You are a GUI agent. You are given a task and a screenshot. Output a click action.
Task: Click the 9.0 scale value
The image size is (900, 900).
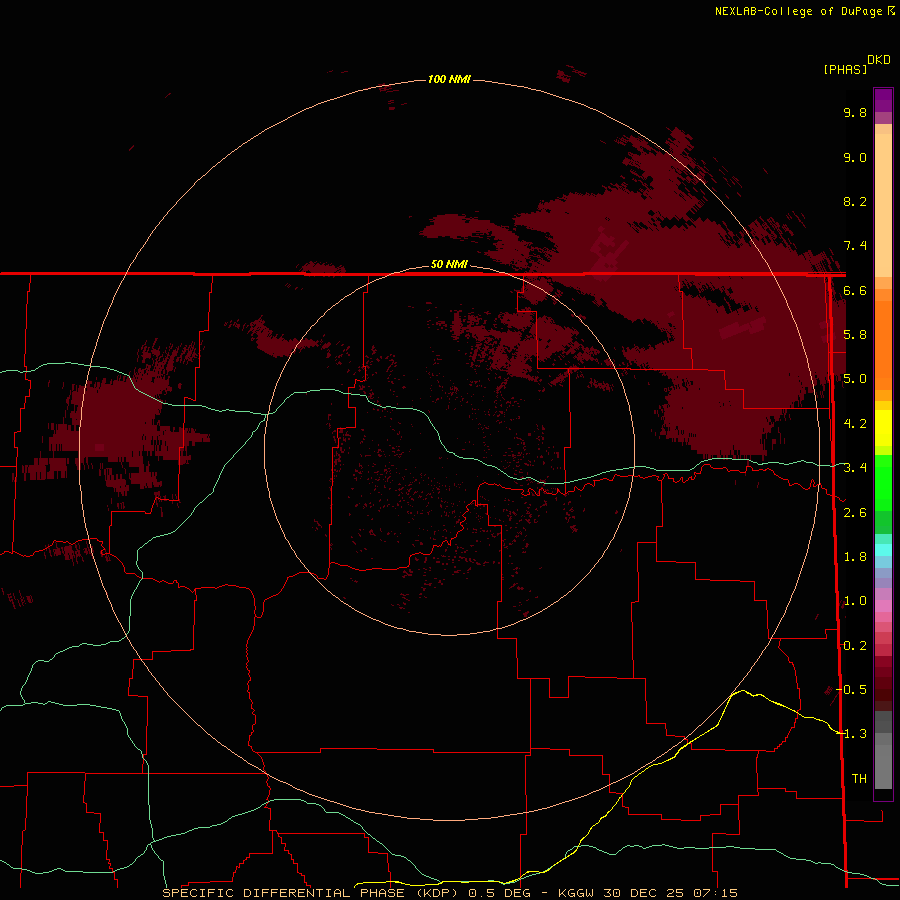855,157
